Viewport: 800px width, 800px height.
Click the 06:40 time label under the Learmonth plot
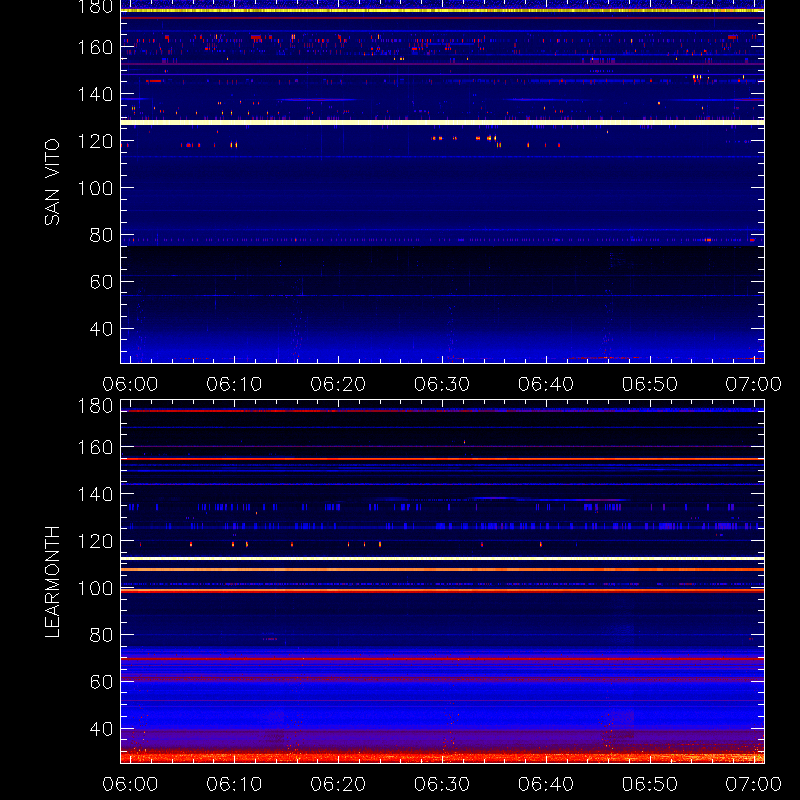(546, 784)
